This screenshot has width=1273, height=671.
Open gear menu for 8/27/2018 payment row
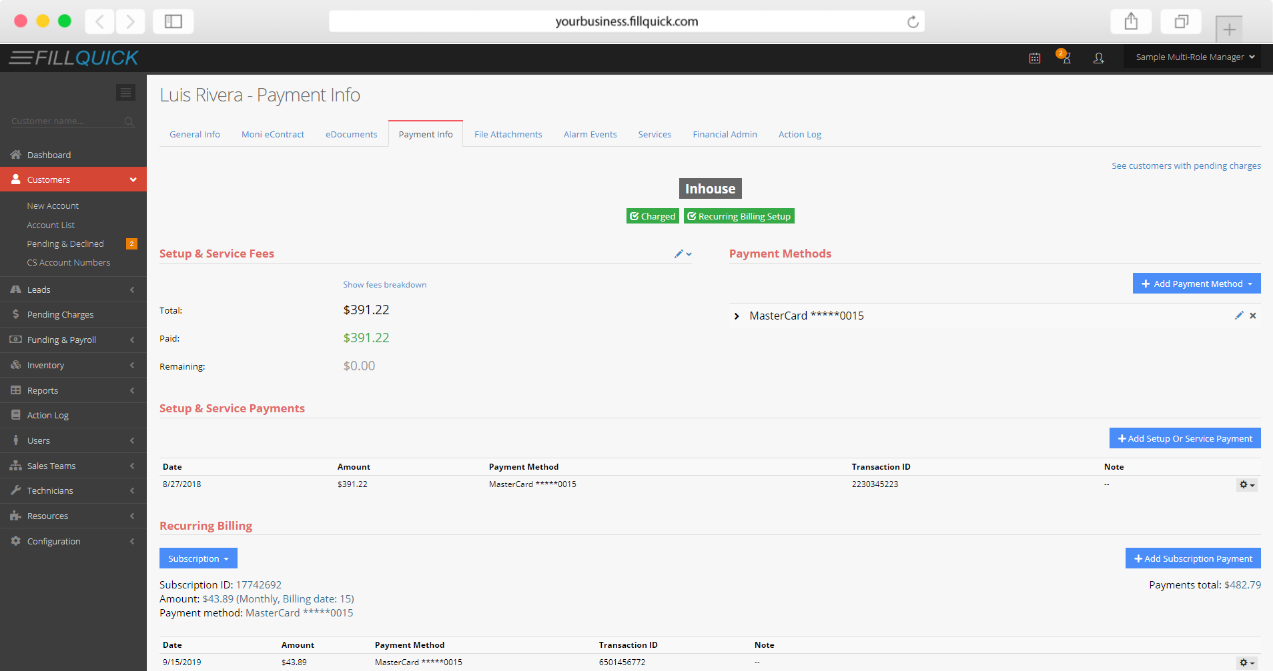coord(1246,484)
